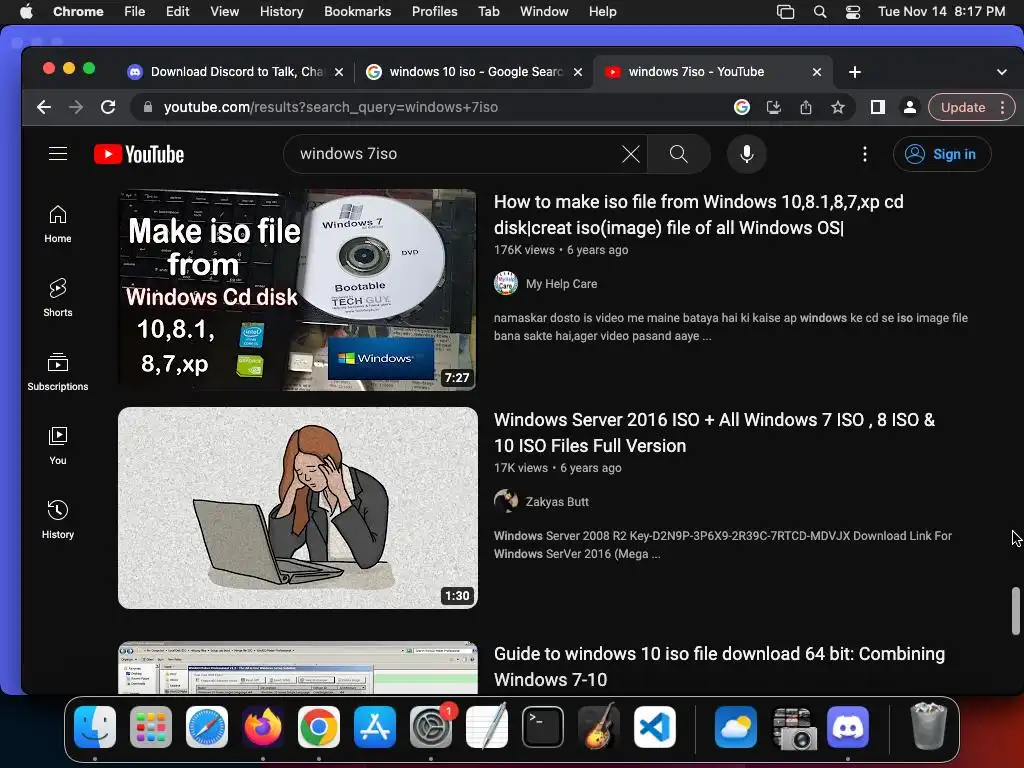Open the How to make iso file video title
Screen dimensions: 1024x768
point(698,214)
